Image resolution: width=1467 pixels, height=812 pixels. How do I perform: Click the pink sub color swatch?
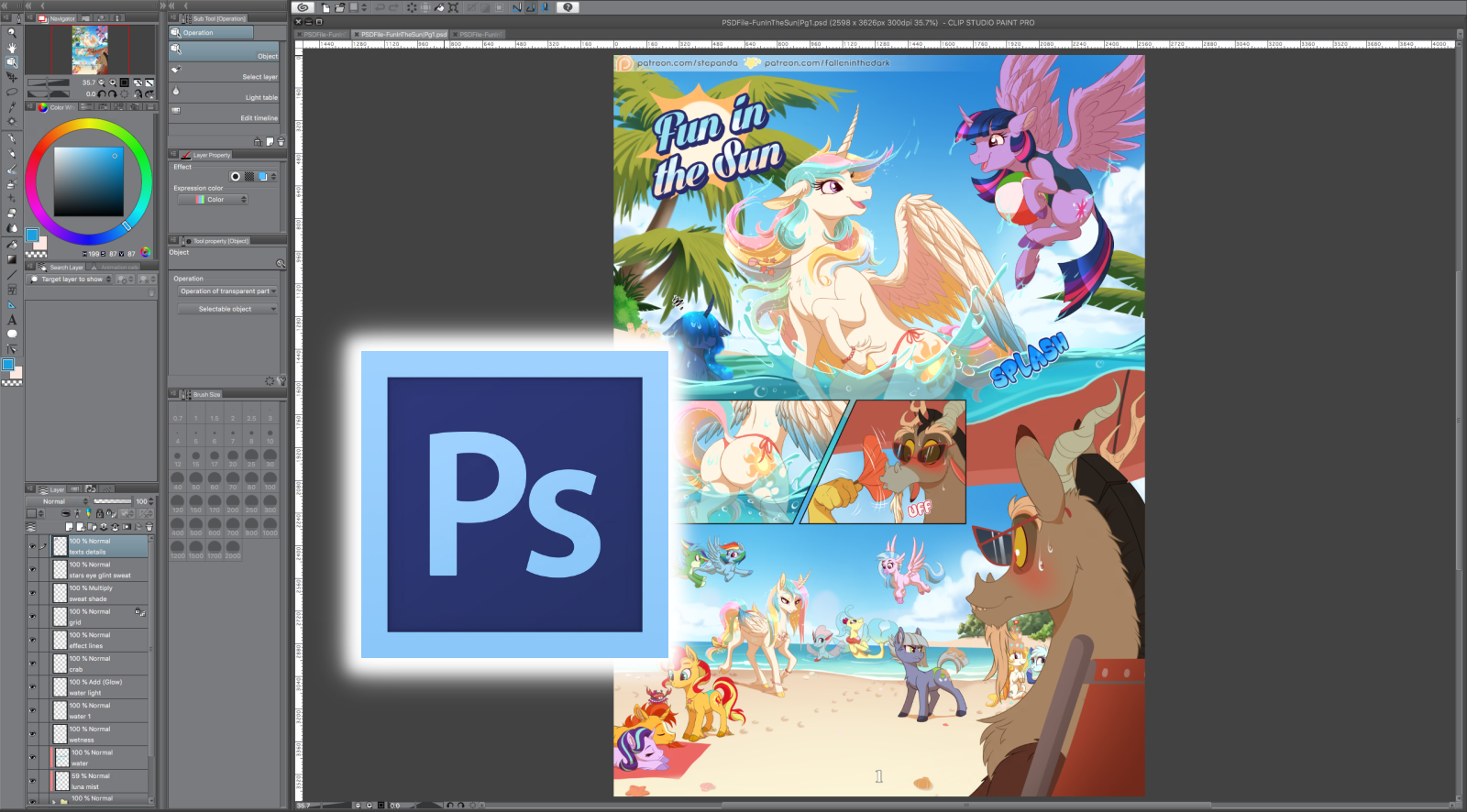pos(40,243)
